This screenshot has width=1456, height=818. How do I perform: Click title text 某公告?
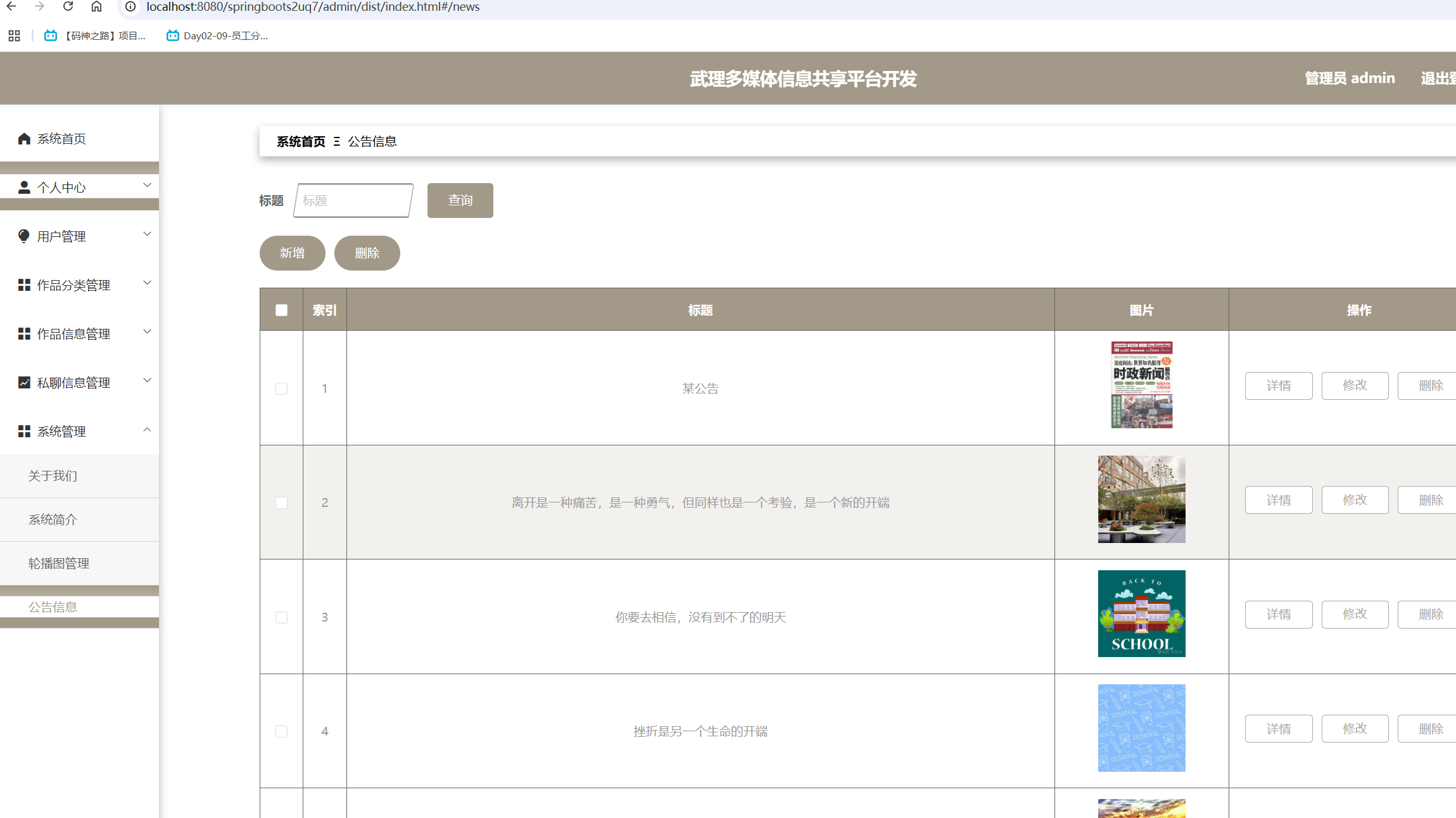700,388
